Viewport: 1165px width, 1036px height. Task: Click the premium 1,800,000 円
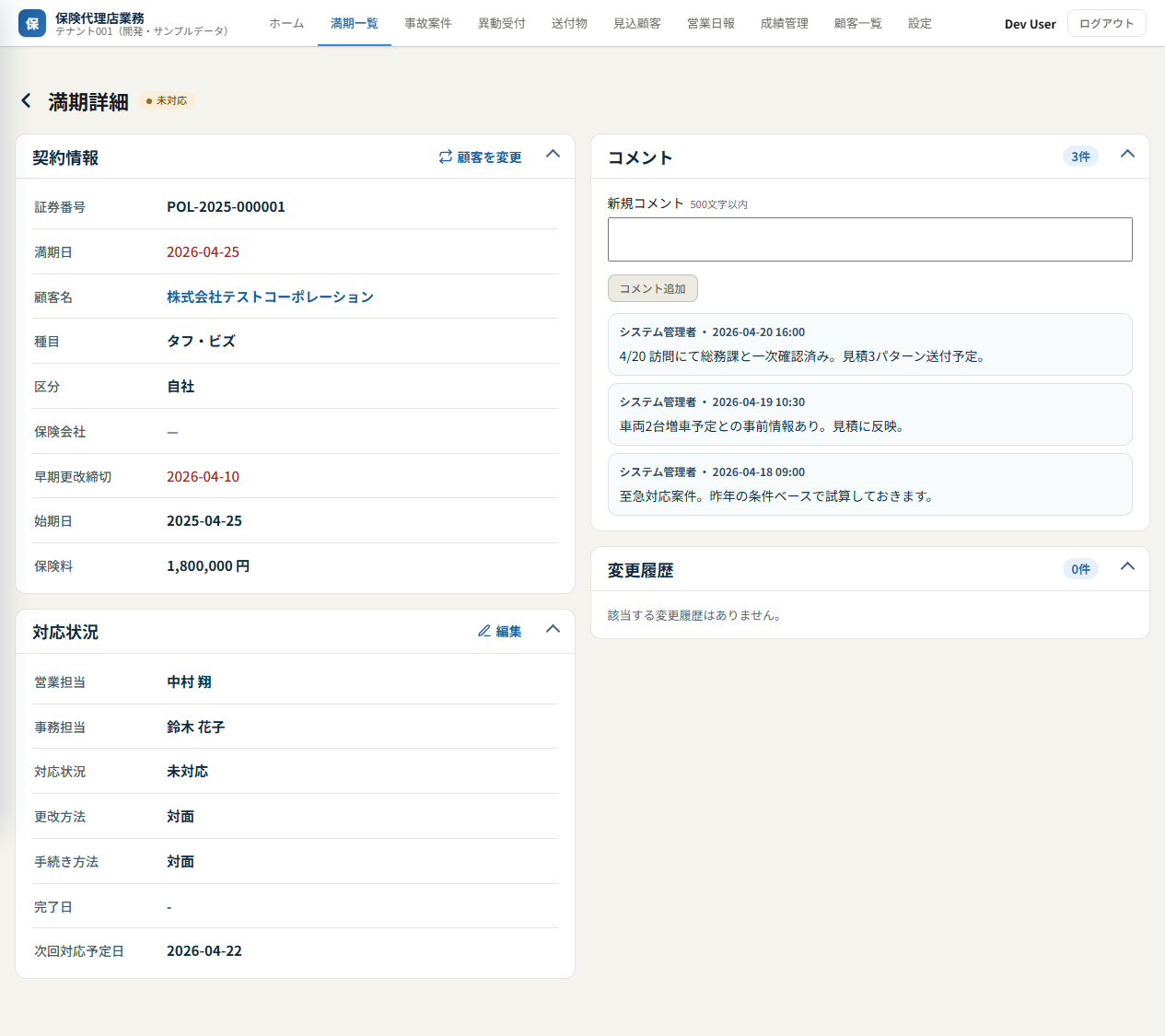pos(208,566)
